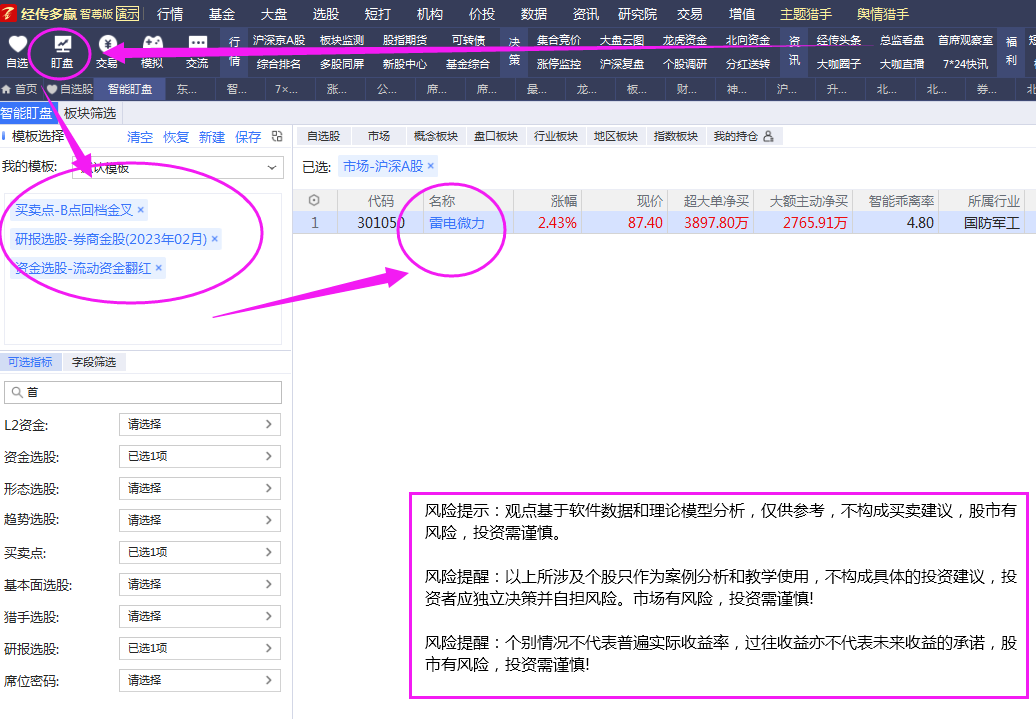The height and width of the screenshot is (719, 1036).
Task: Remove the 买卖点-B点回档金叉 condition tag
Action: [x=140, y=210]
